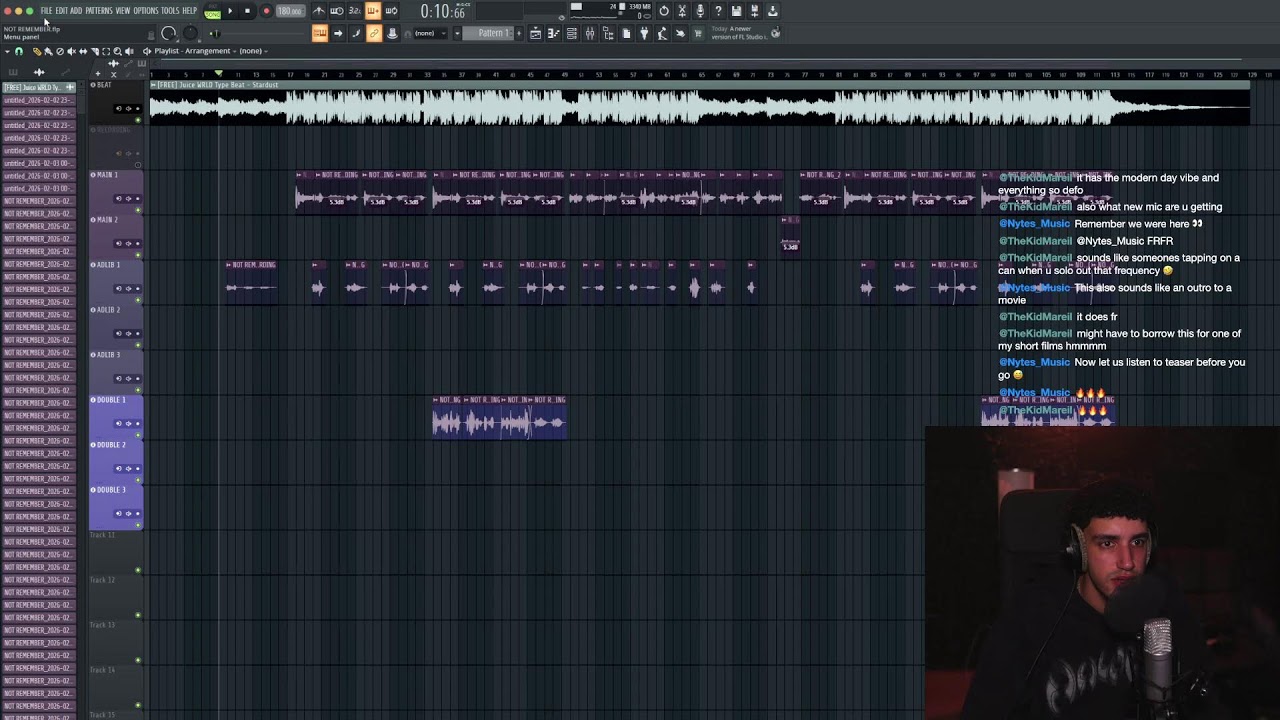Open the TOOLS menu
The image size is (1280, 720).
pos(170,11)
